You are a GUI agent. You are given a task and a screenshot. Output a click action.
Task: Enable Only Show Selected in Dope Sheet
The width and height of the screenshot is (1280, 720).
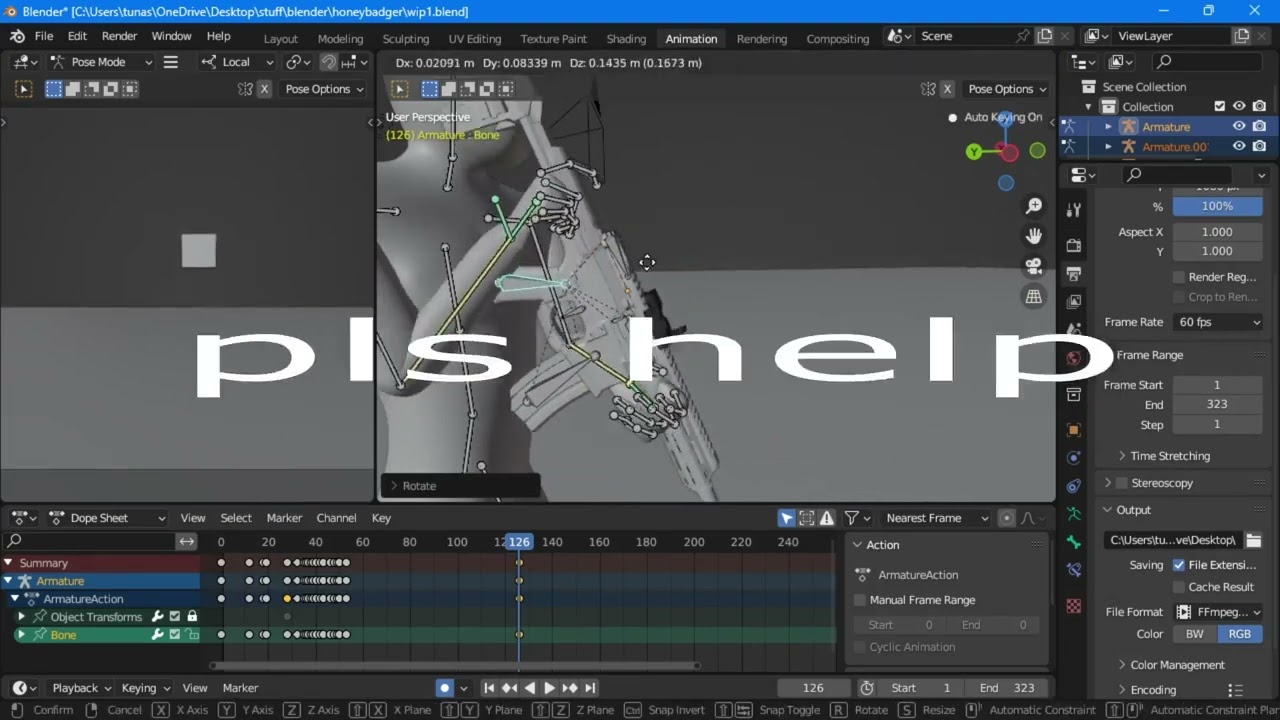pyautogui.click(x=787, y=518)
